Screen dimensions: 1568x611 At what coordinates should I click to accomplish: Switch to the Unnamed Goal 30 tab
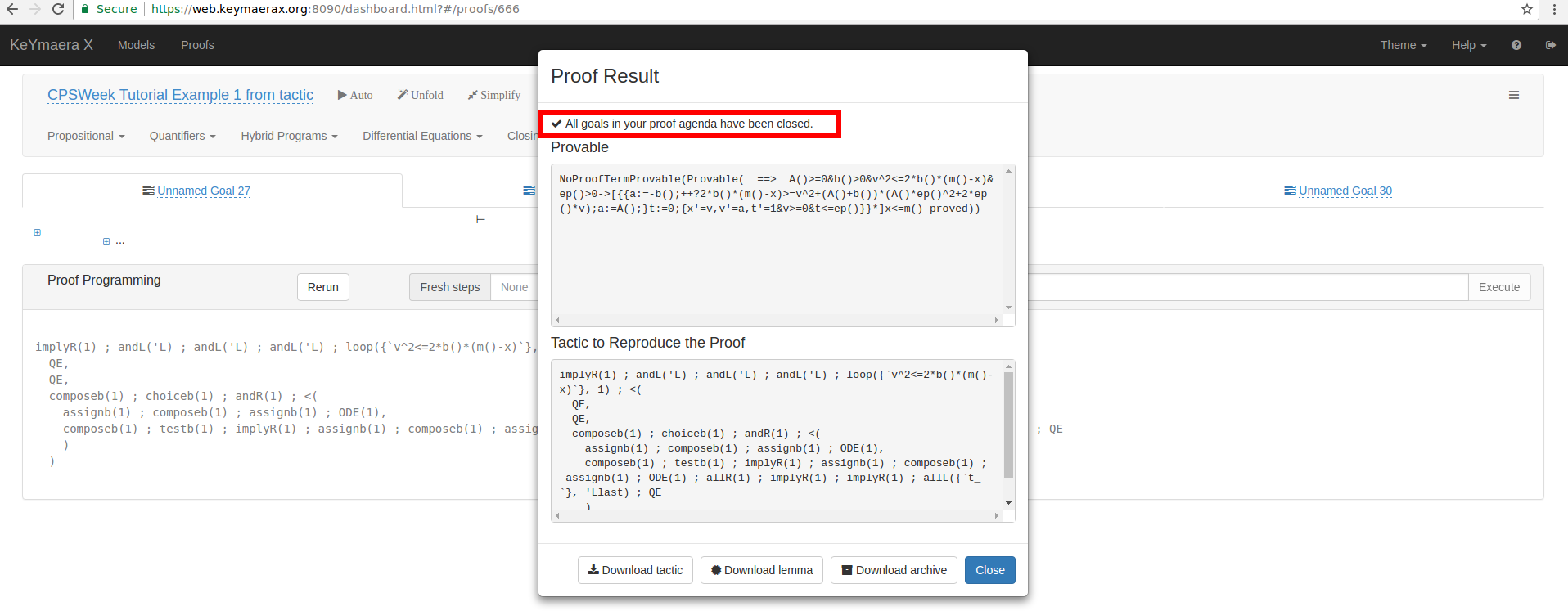pyautogui.click(x=1345, y=191)
